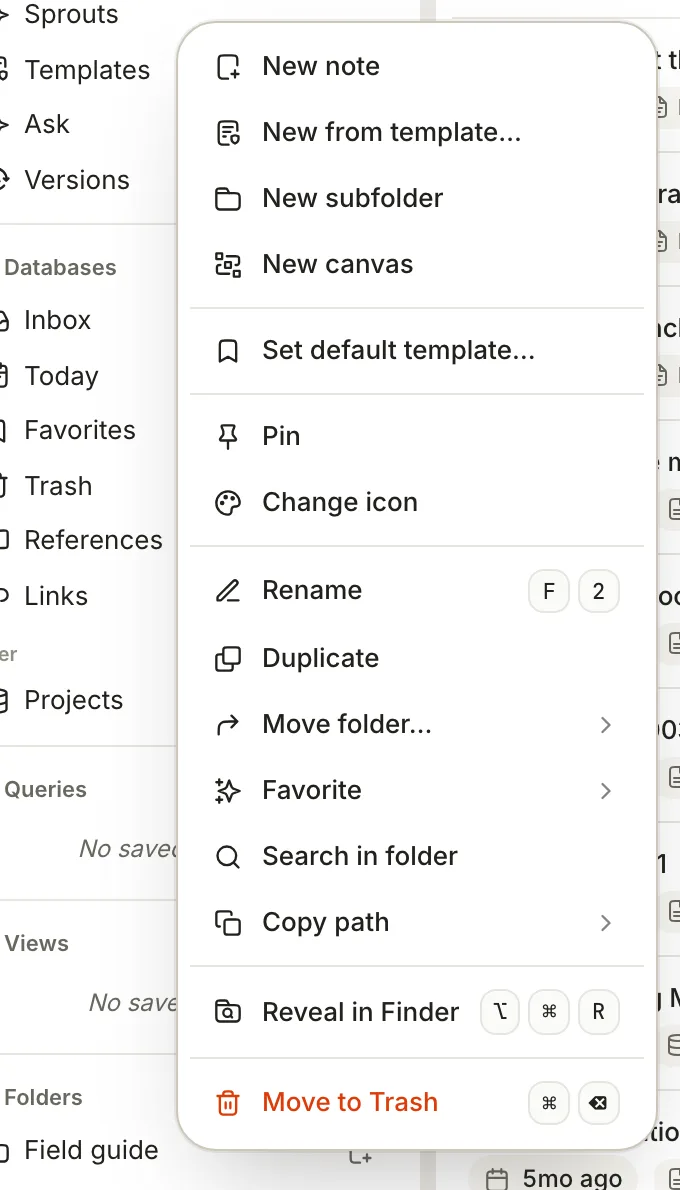Select Duplicate in the context menu

(417, 658)
